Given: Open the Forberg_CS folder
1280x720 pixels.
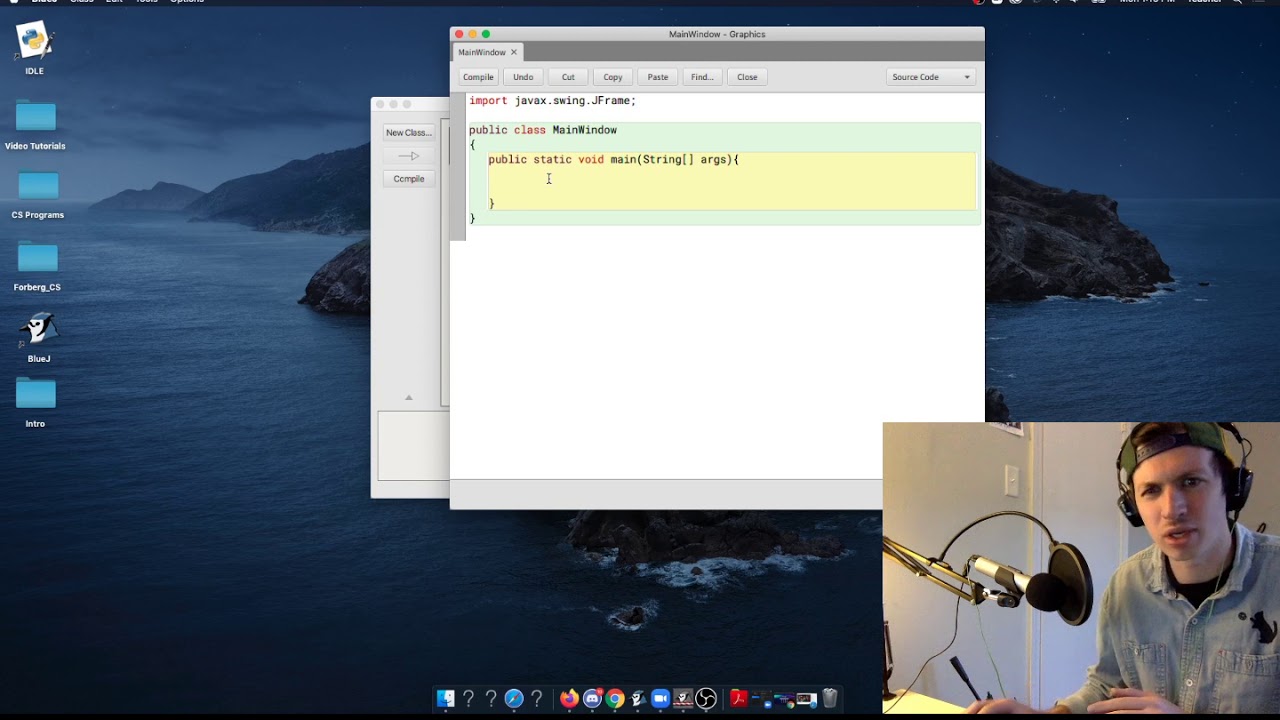Looking at the screenshot, I should (38, 258).
